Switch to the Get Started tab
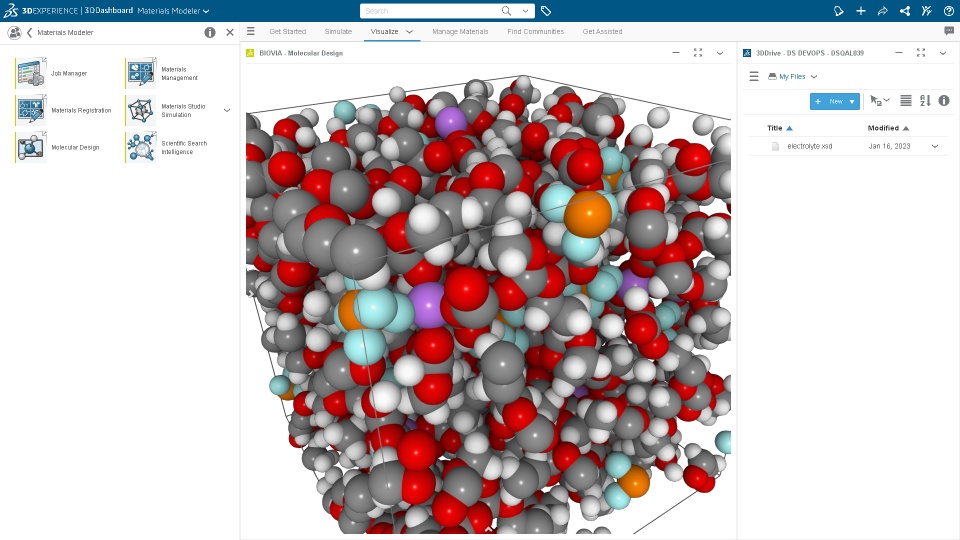Screen dimensions: 960x540 tap(288, 31)
